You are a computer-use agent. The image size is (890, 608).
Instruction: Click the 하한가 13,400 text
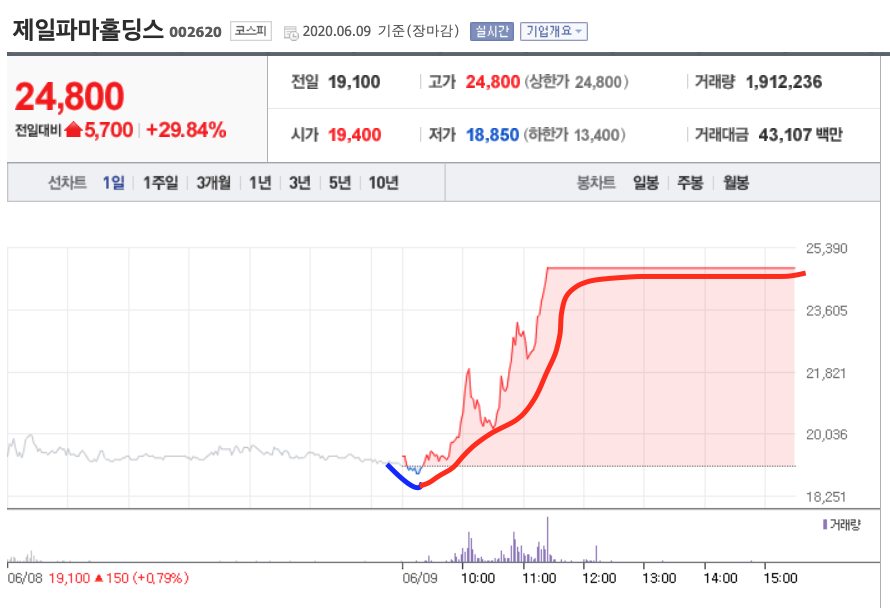pyautogui.click(x=574, y=135)
